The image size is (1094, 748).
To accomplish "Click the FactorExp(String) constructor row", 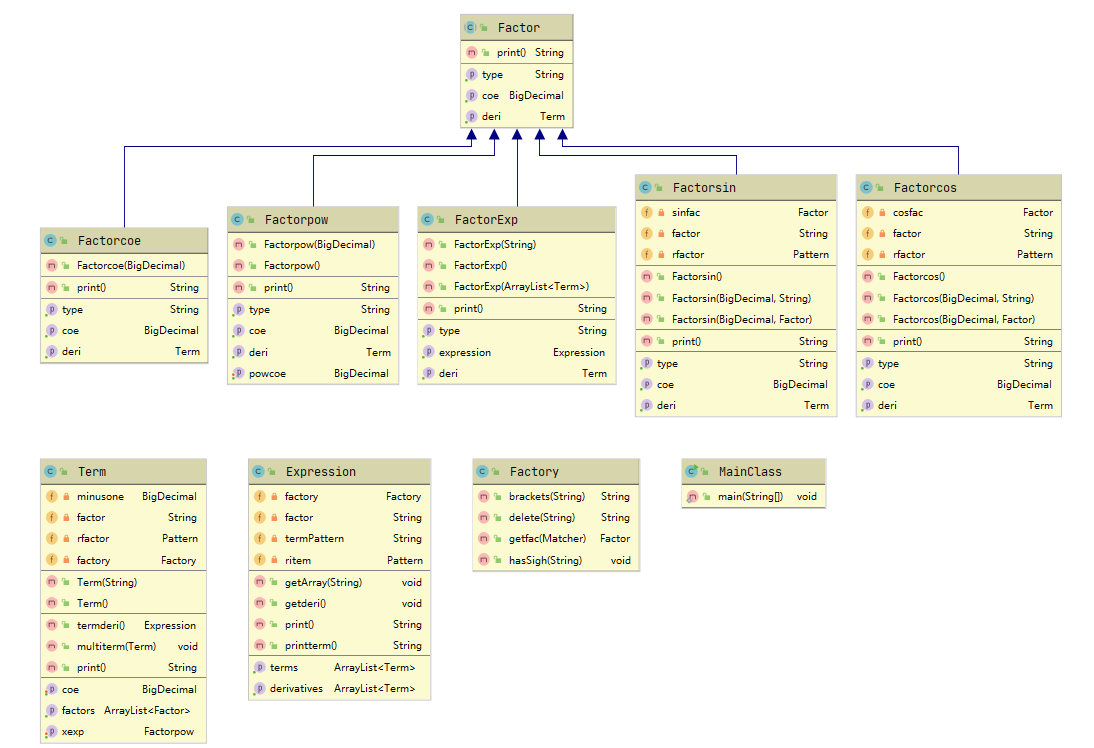I will [x=516, y=244].
